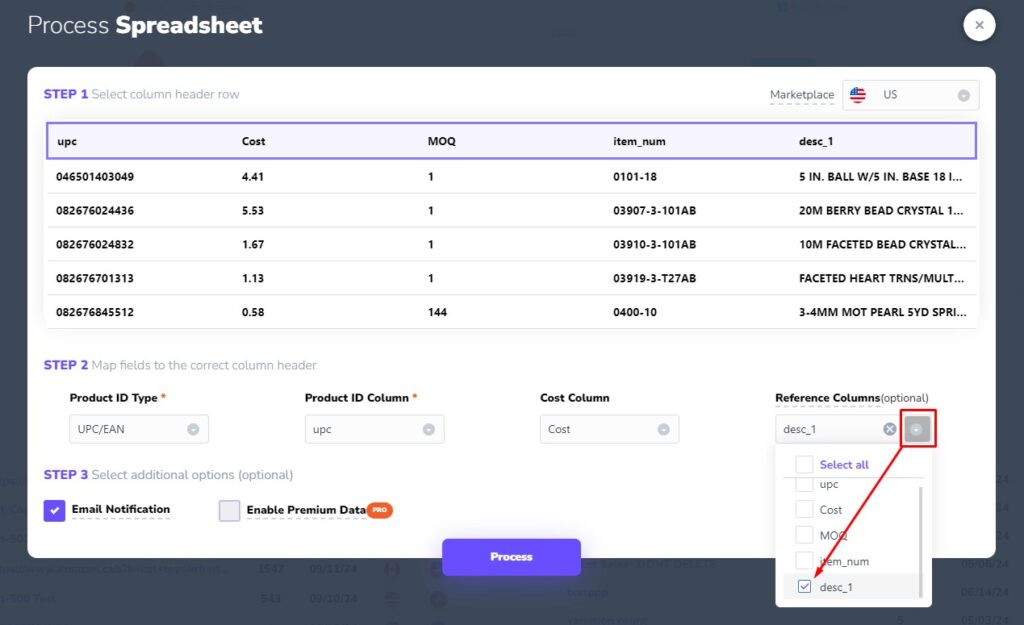
Task: Check the item_num checkbox in the column list
Action: pos(803,561)
